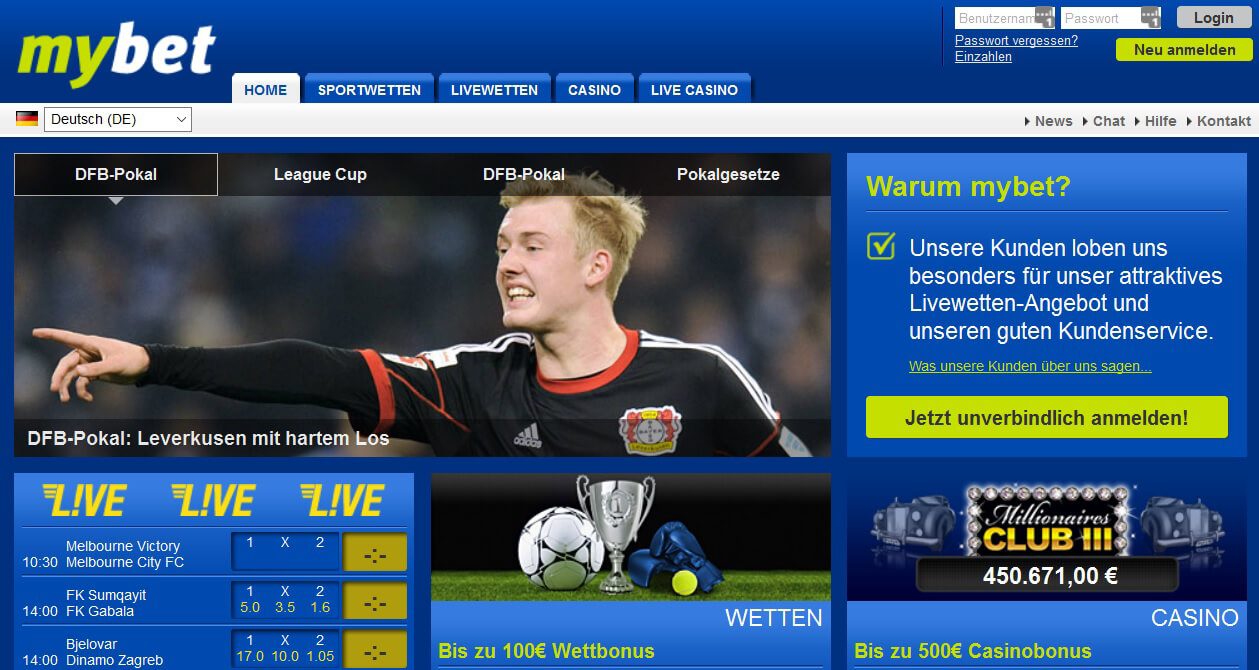Viewport: 1259px width, 670px height.
Task: Click the key icon in the Benutzername field
Action: (x=1044, y=18)
